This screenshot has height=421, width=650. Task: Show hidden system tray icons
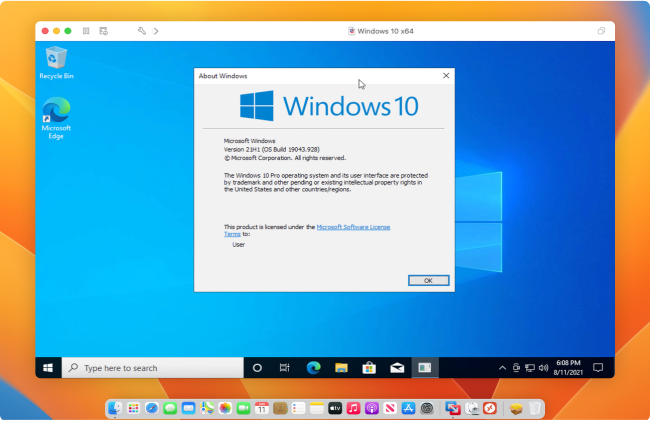point(502,368)
